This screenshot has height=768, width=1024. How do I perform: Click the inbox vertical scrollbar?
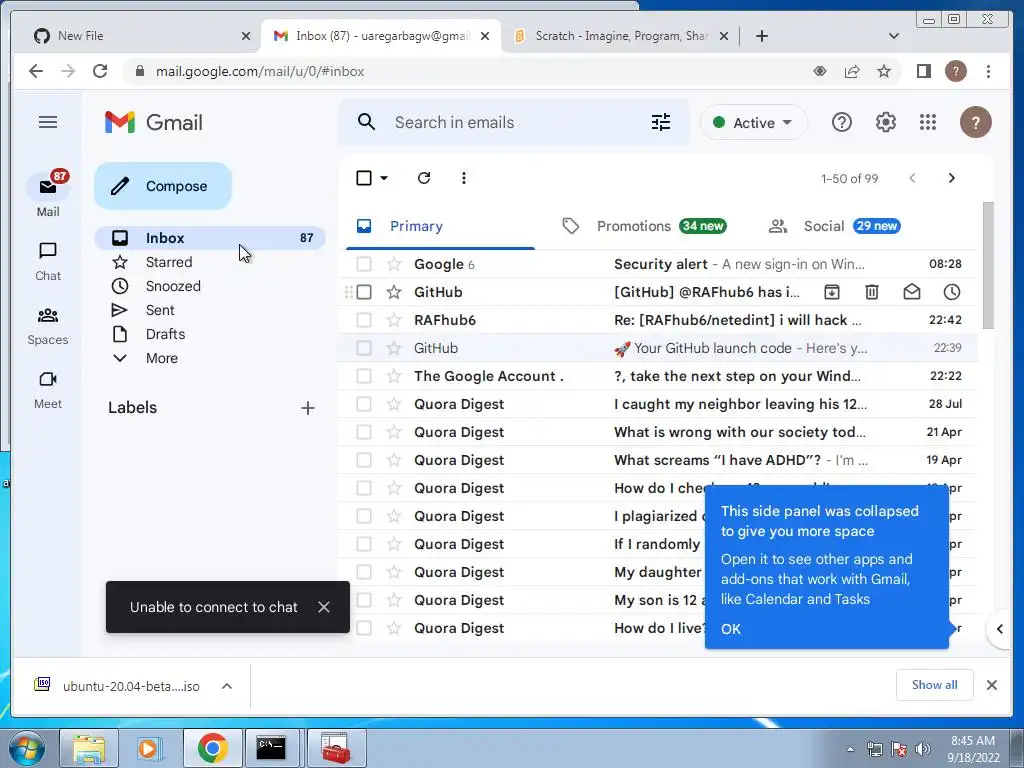[x=988, y=266]
